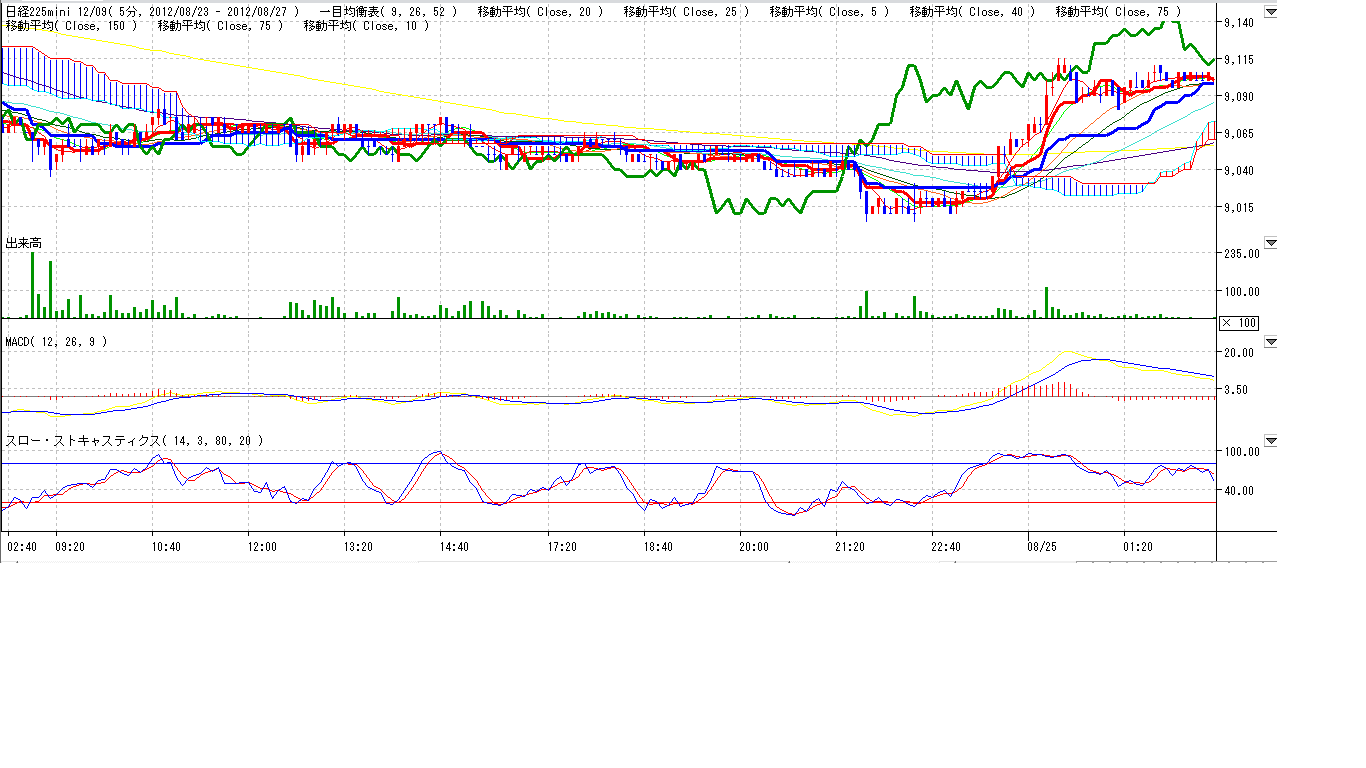Click the 移動平均( Close, 5 ) legend label
This screenshot has width=1366, height=768.
pyautogui.click(x=829, y=12)
